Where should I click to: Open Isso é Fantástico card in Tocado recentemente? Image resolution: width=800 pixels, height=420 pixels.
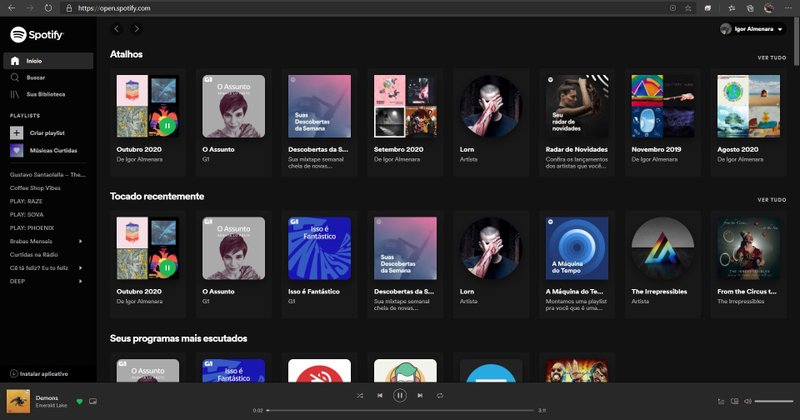pos(319,264)
